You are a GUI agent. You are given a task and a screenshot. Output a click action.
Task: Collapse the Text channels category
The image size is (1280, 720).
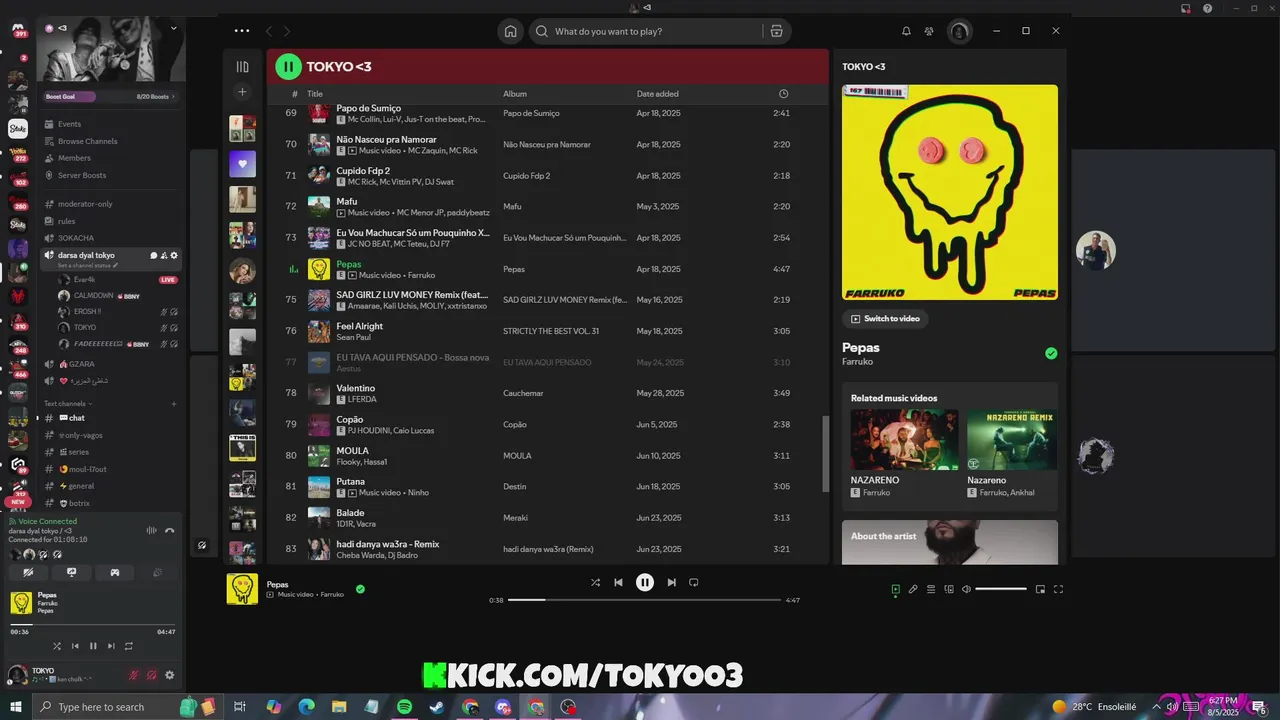(x=70, y=404)
